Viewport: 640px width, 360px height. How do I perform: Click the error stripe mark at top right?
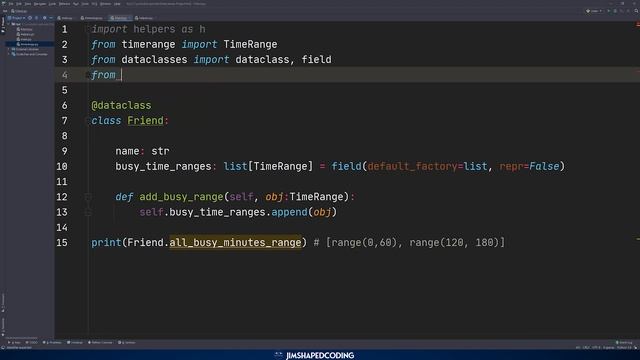coord(637,24)
